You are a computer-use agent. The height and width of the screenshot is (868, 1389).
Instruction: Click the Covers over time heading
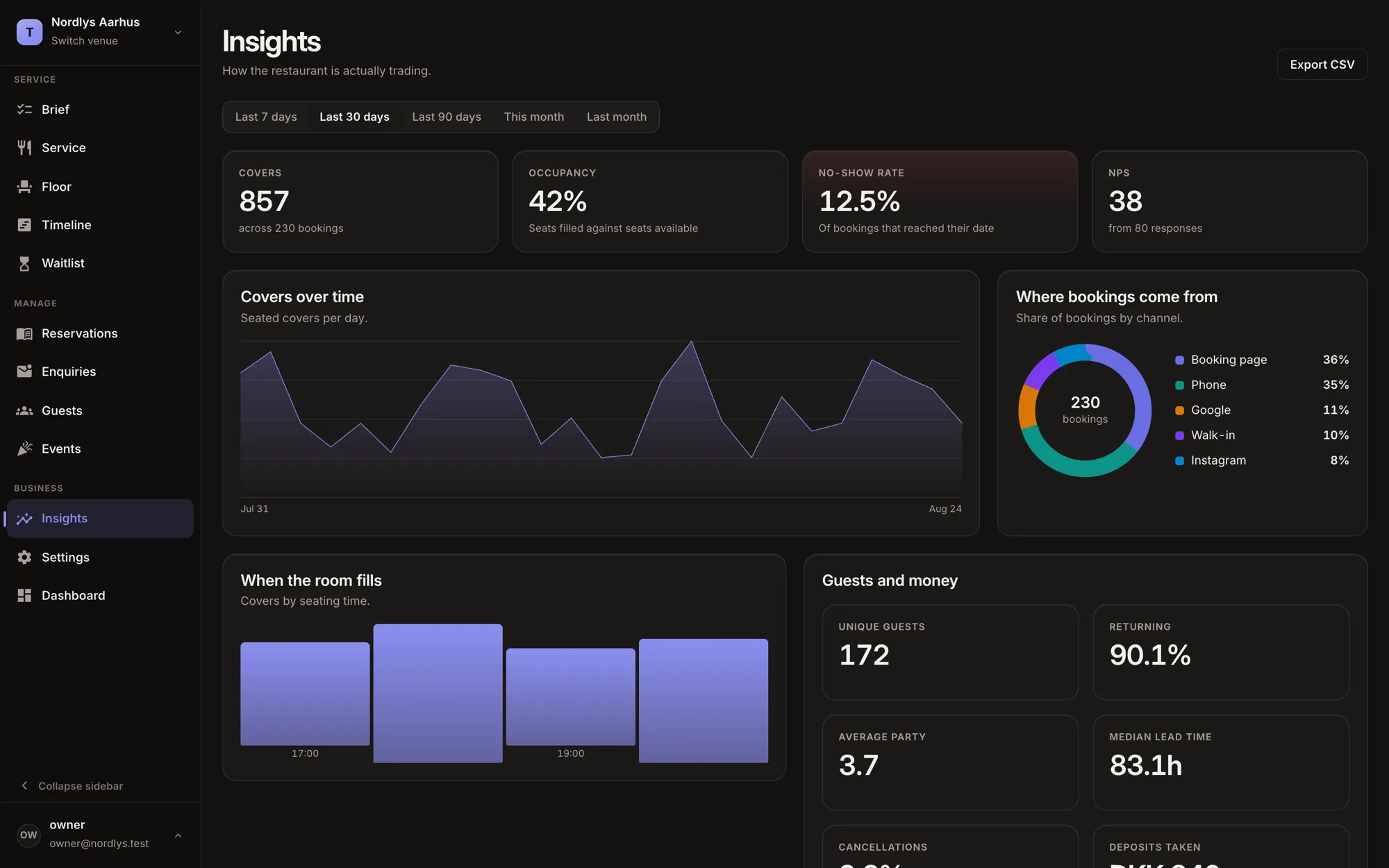coord(302,297)
